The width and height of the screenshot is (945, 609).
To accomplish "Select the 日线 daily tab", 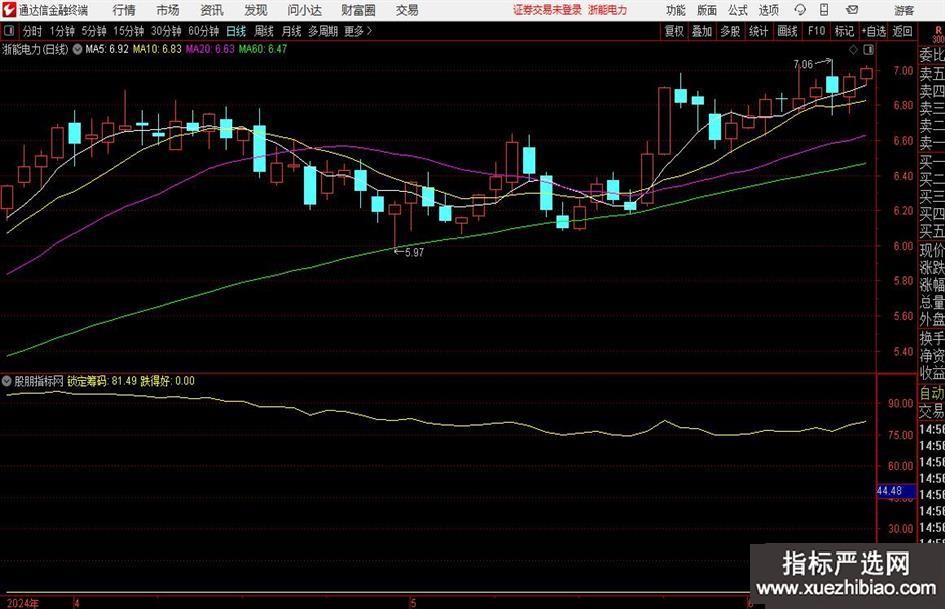I will click(236, 31).
